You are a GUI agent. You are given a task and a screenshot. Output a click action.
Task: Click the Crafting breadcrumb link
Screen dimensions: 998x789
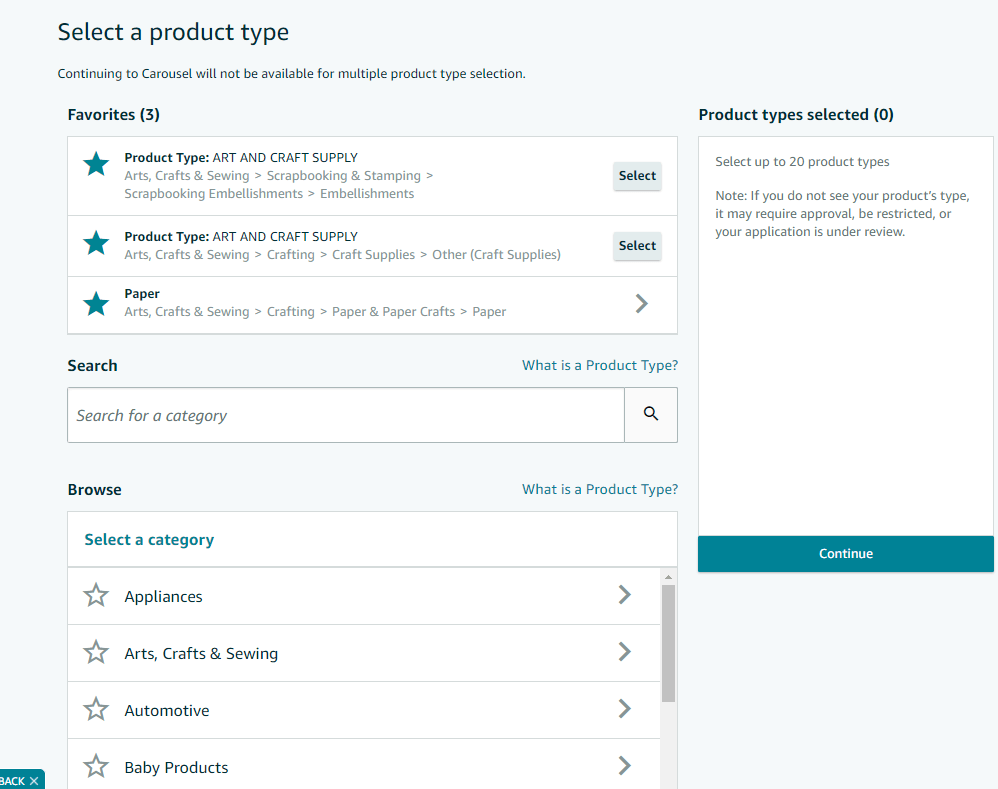click(291, 254)
